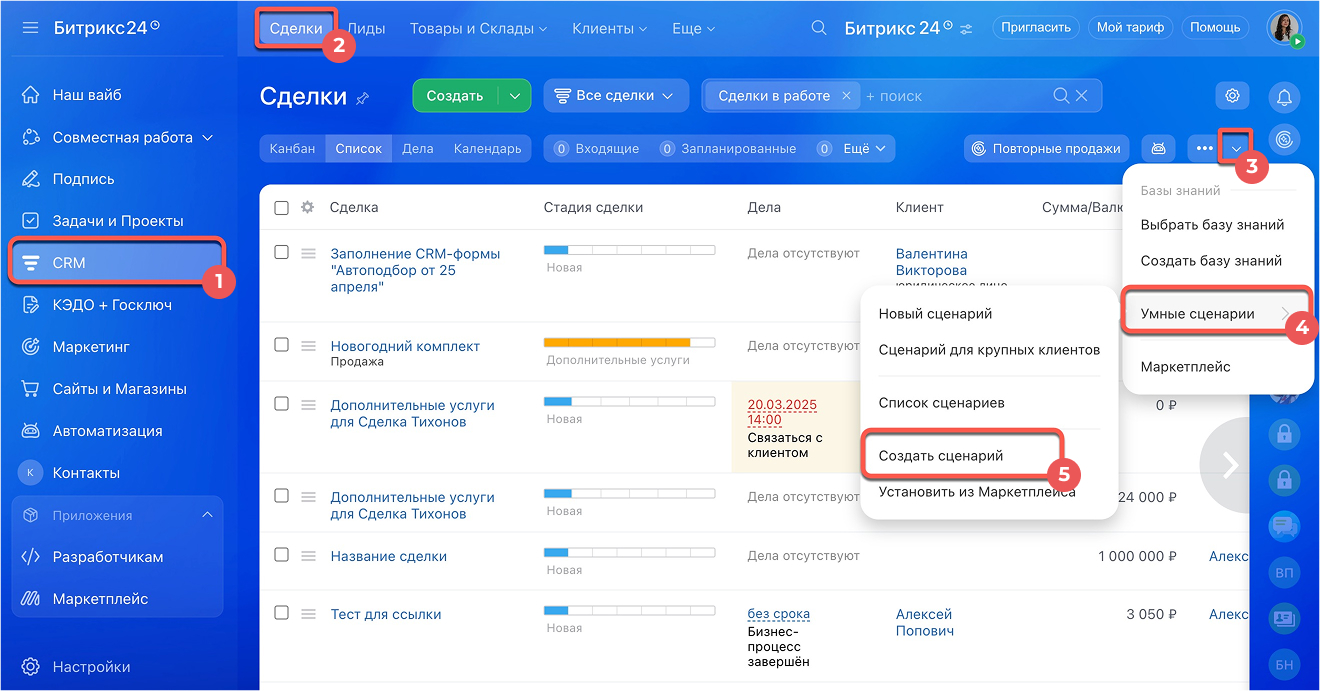The width and height of the screenshot is (1320, 691).
Task: Select the checkbox for Название сделки row
Action: (x=281, y=554)
